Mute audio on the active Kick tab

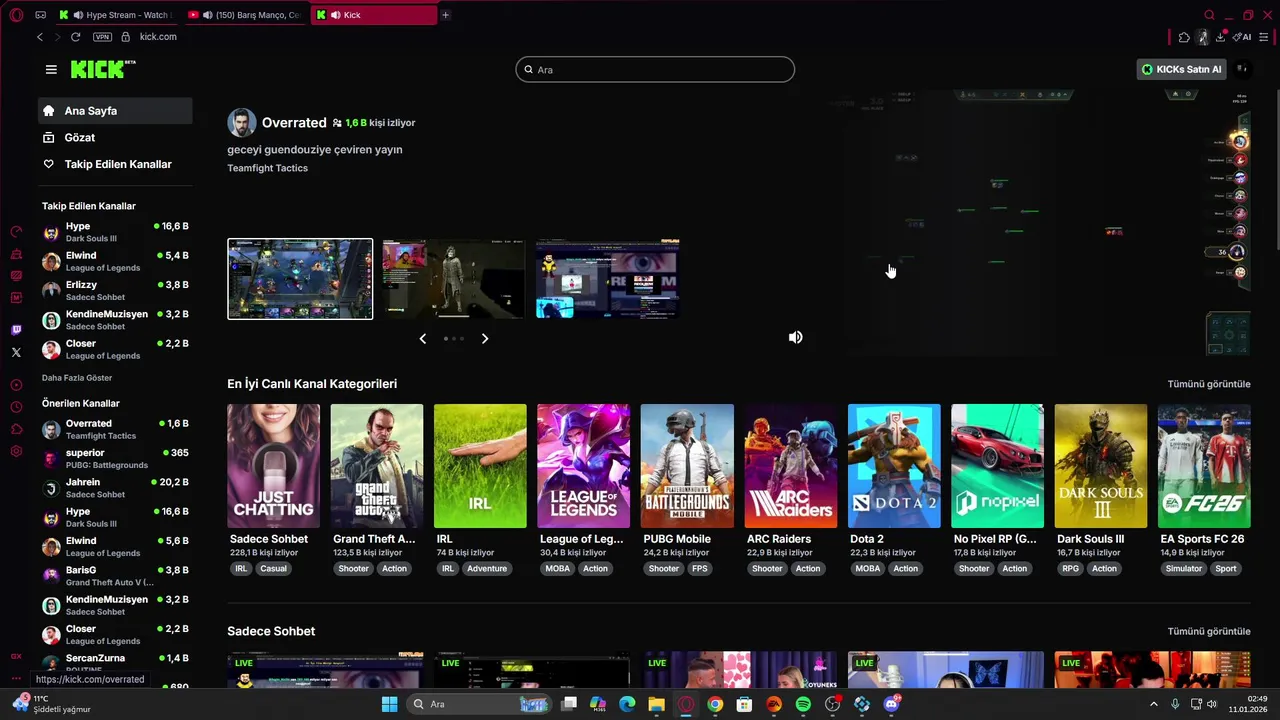335,15
